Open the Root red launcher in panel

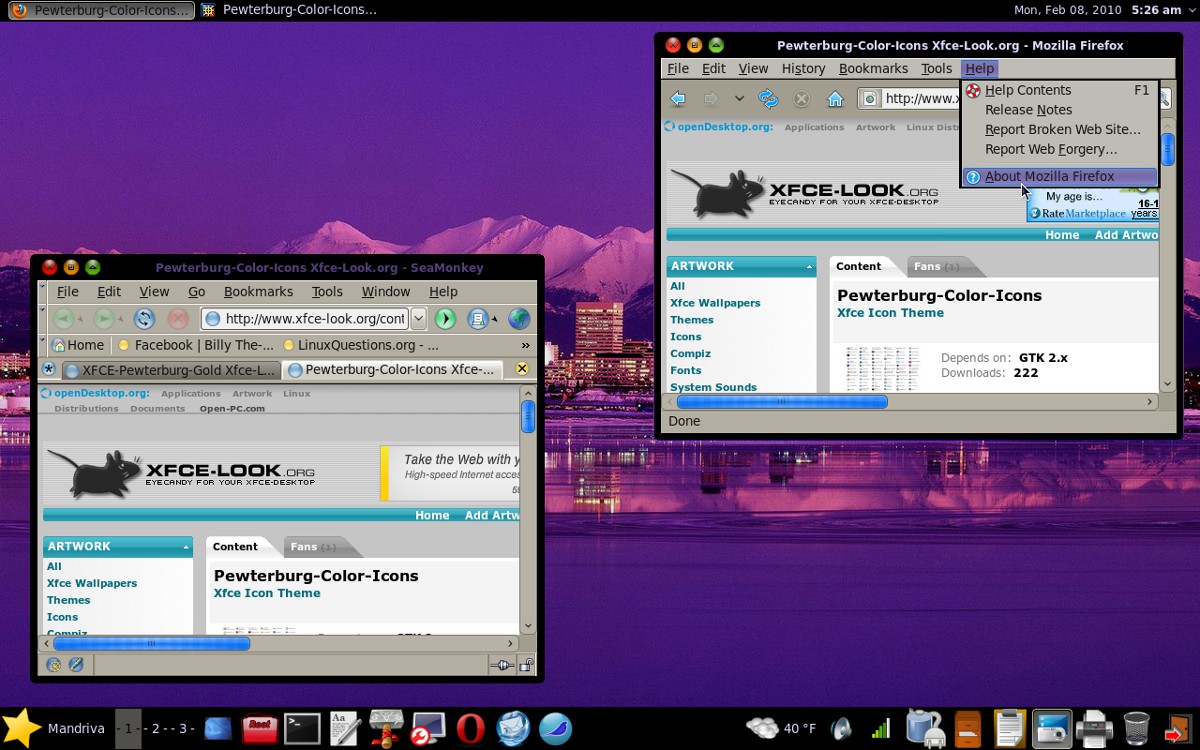(259, 728)
